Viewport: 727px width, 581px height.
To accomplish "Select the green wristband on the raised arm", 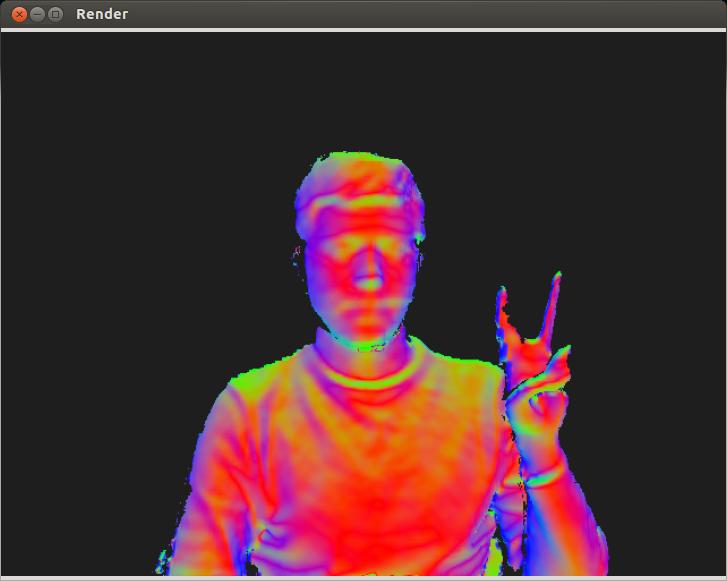I will click(545, 476).
